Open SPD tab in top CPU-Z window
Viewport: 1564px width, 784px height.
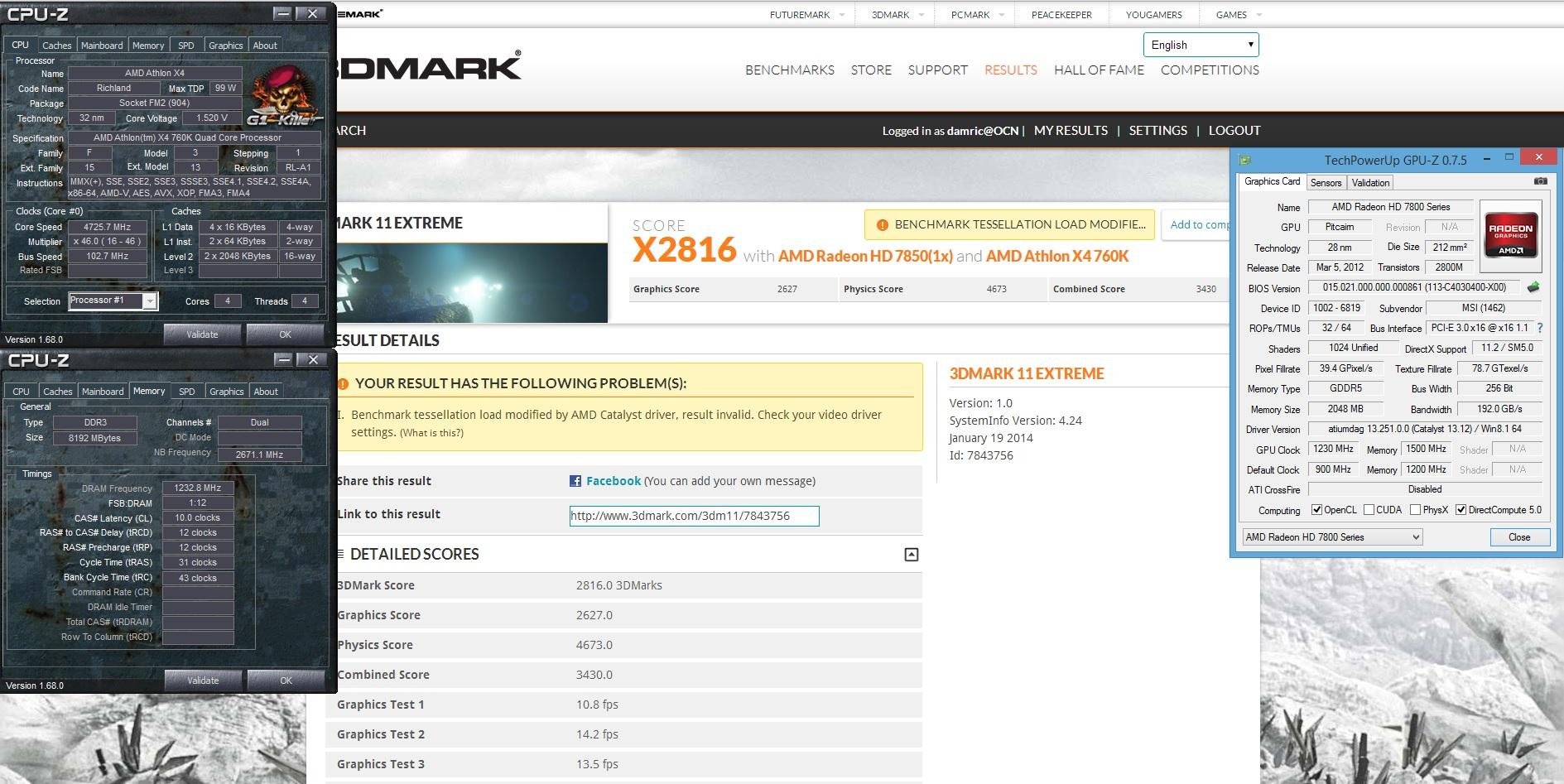pos(186,46)
